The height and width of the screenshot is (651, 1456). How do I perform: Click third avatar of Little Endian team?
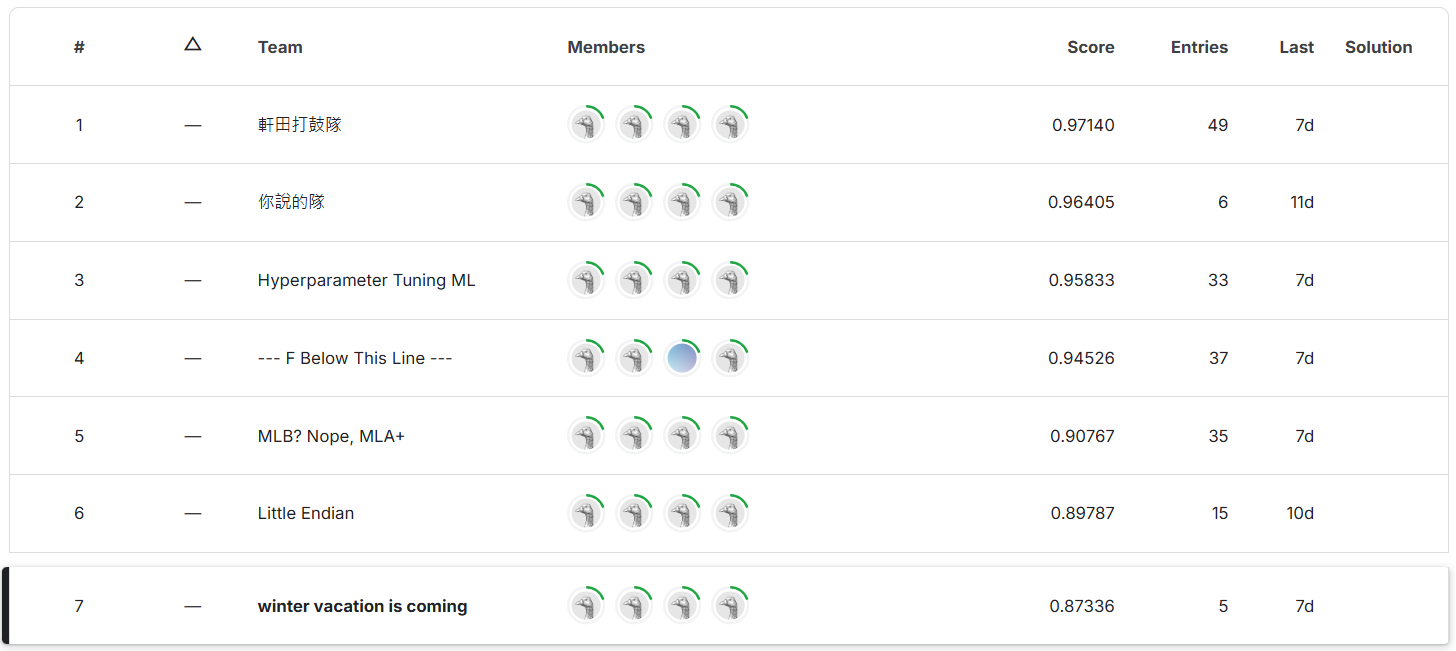coord(682,514)
